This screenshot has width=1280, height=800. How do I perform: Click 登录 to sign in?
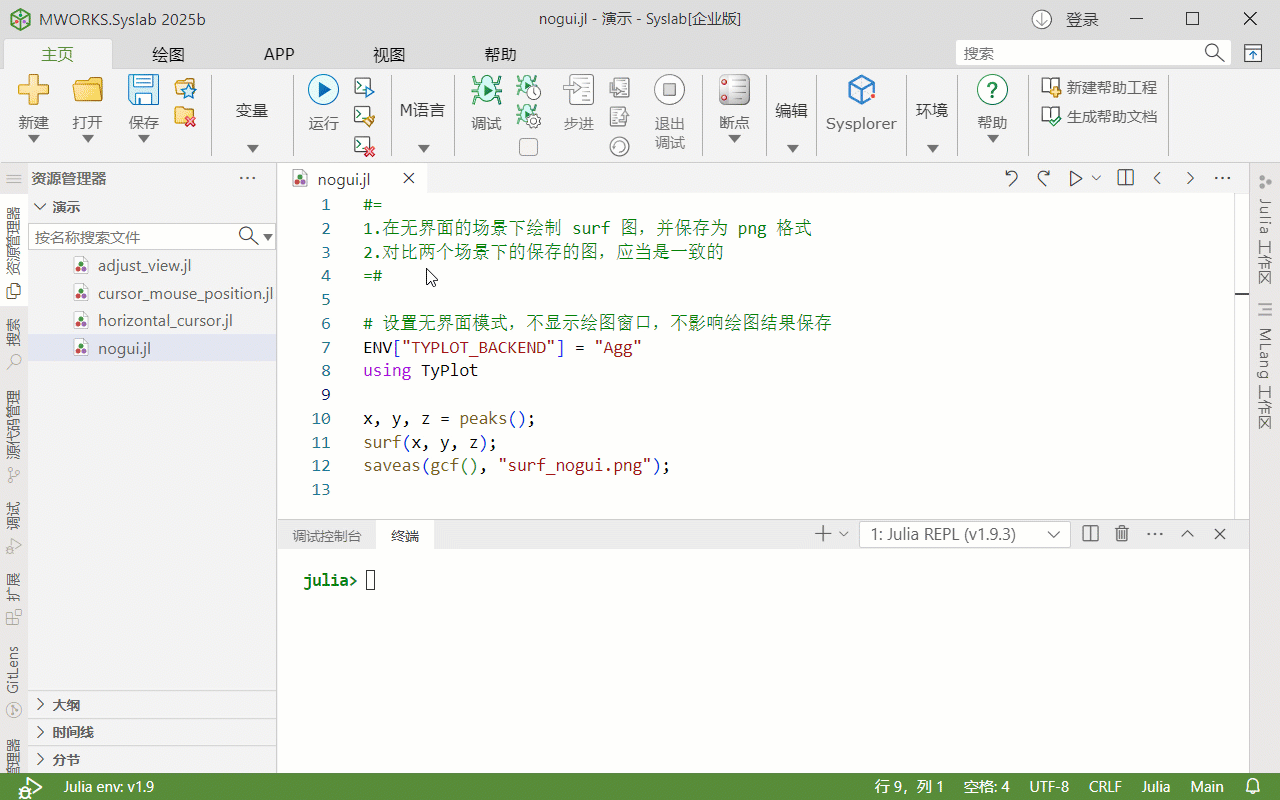tap(1082, 19)
